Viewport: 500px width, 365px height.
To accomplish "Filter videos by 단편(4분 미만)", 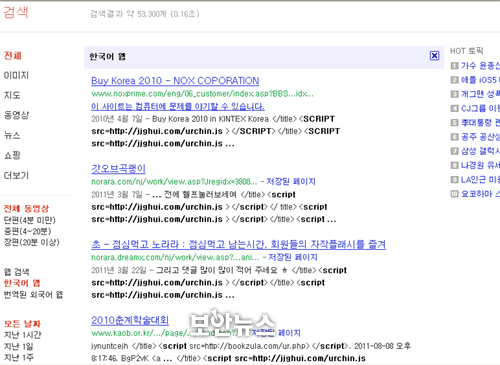I will click(x=30, y=220).
